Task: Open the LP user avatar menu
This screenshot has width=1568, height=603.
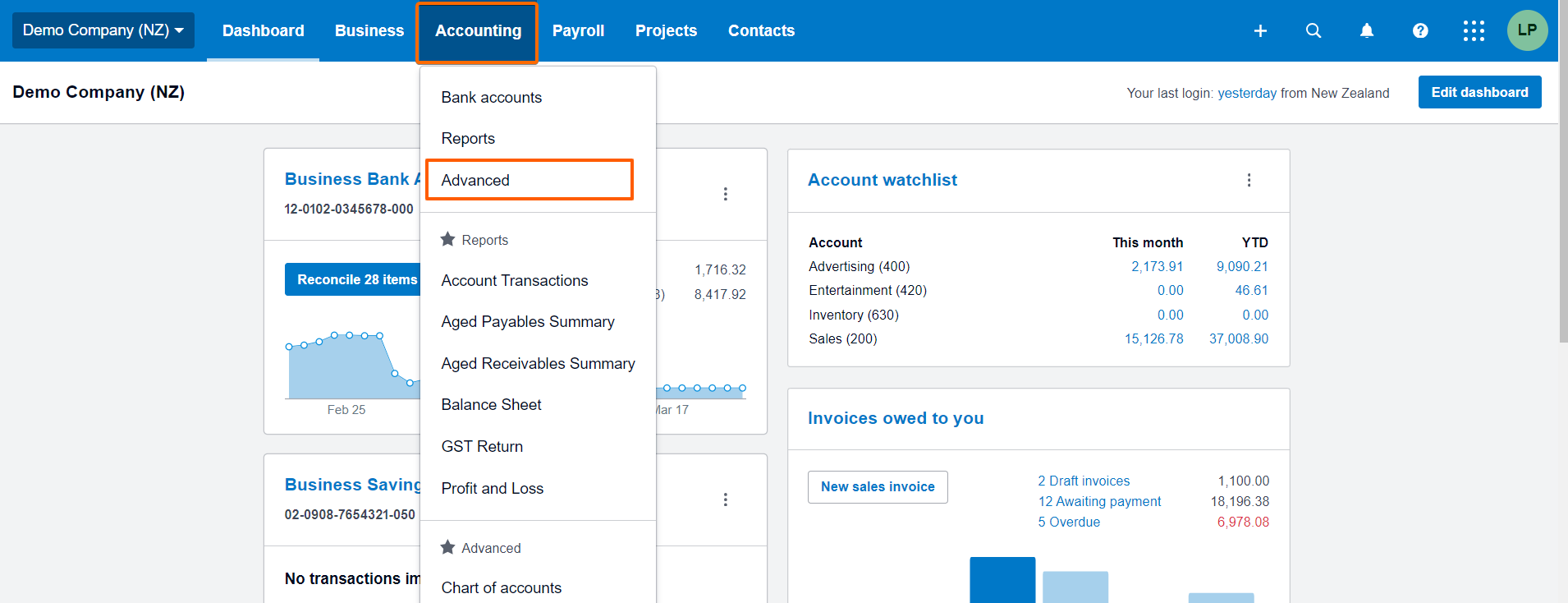Action: (1527, 30)
